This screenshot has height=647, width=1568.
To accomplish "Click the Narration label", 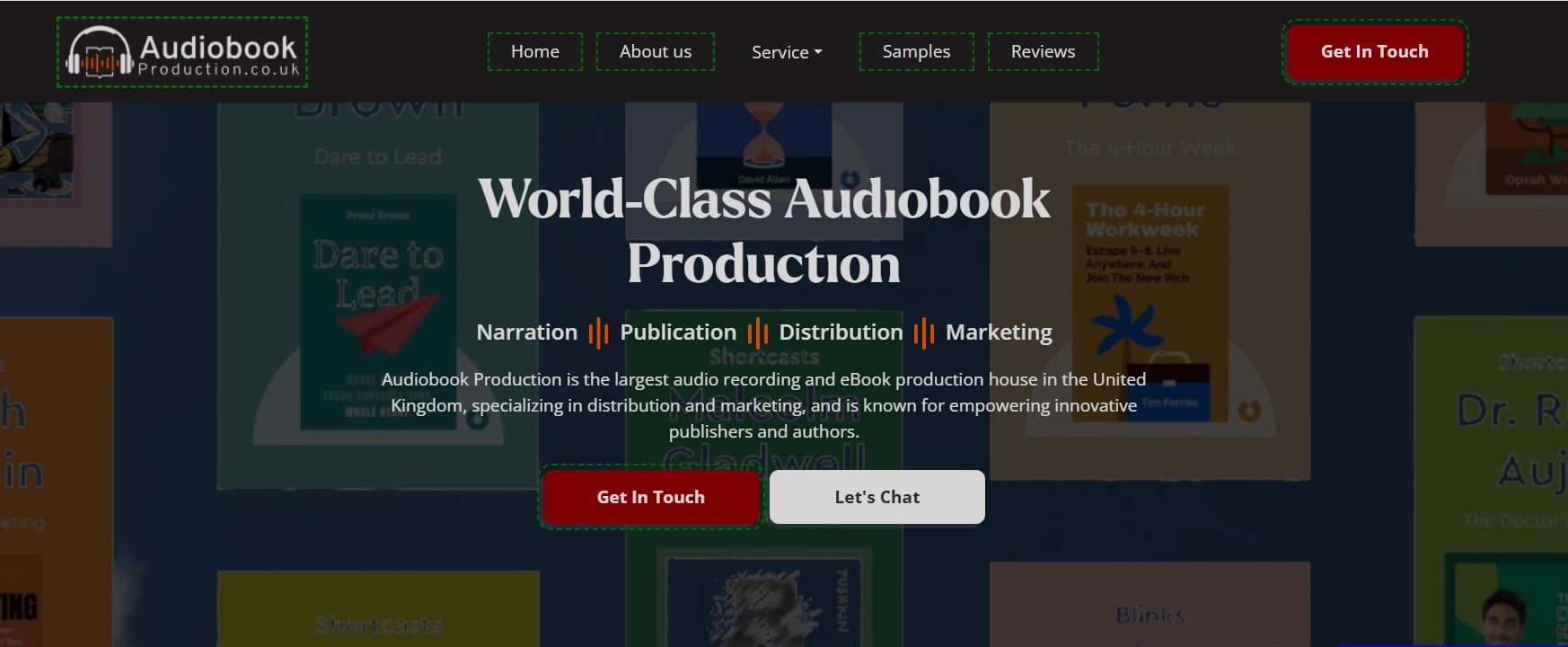I will pos(527,332).
